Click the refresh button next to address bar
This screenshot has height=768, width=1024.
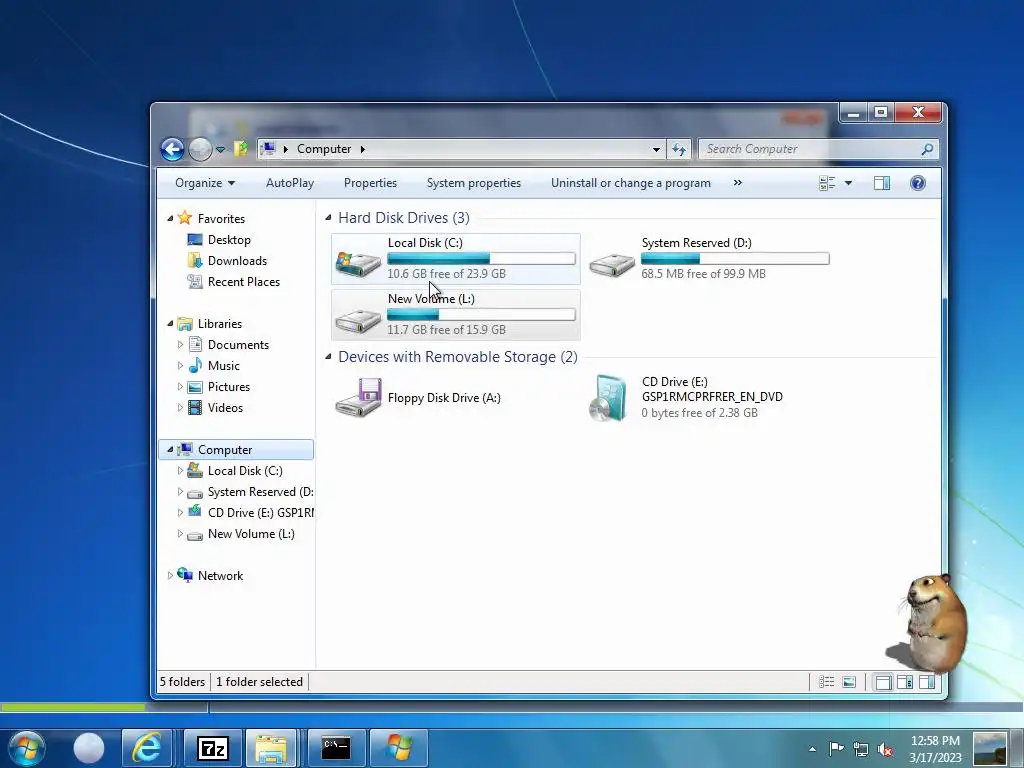pos(679,150)
